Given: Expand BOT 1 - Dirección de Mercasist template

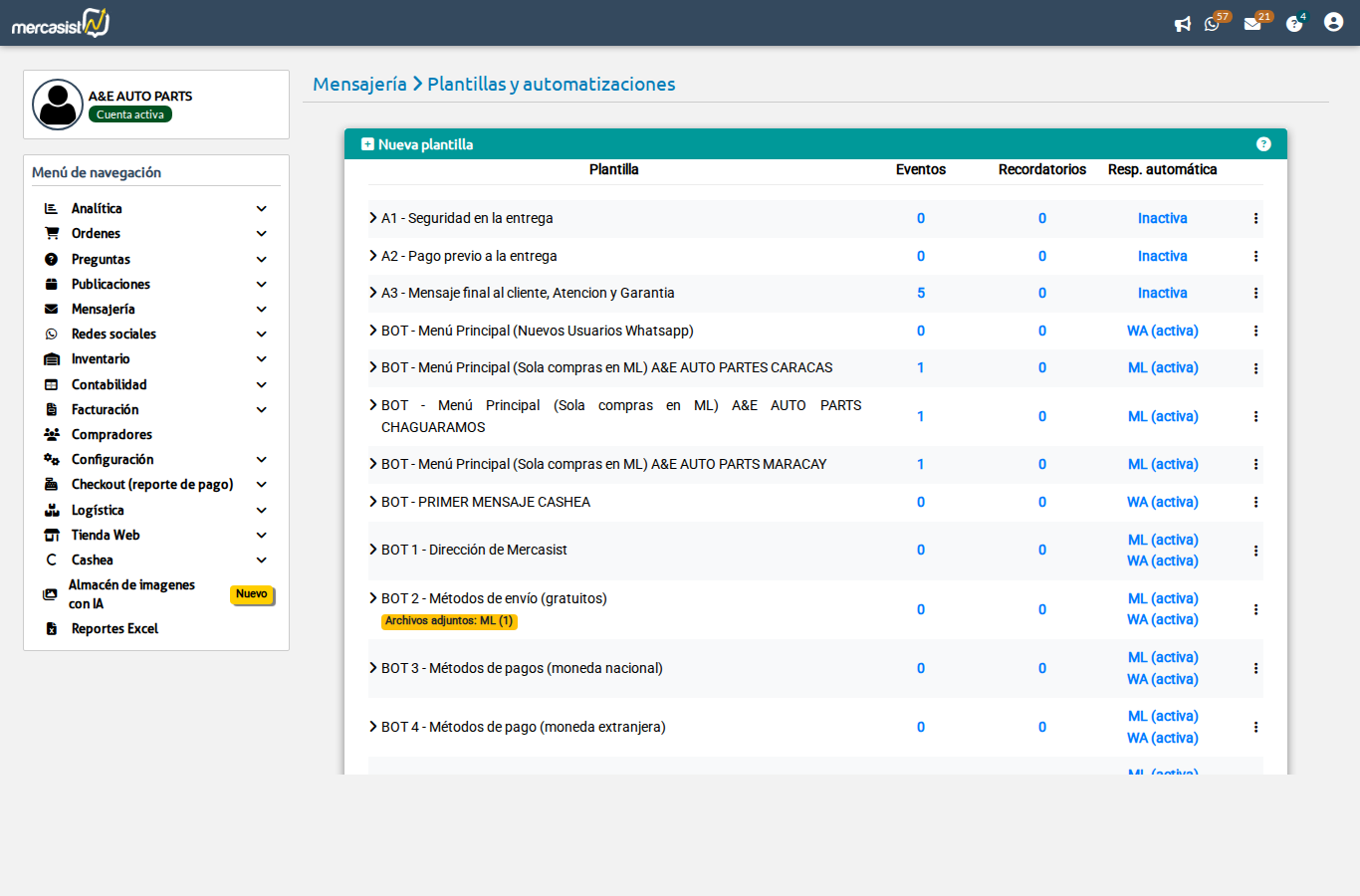Looking at the screenshot, I should [x=373, y=550].
